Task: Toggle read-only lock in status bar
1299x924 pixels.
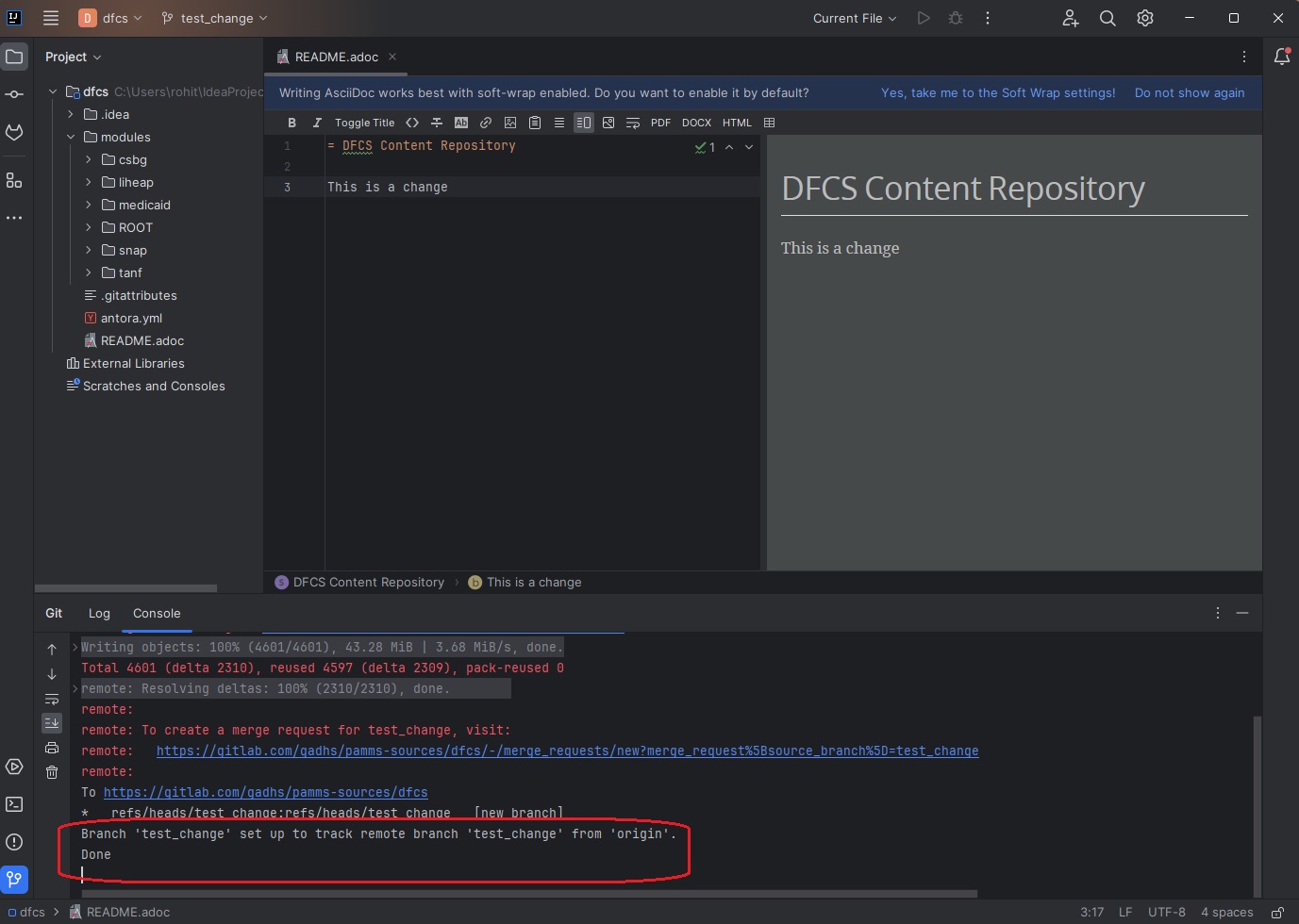Action: tap(1277, 912)
